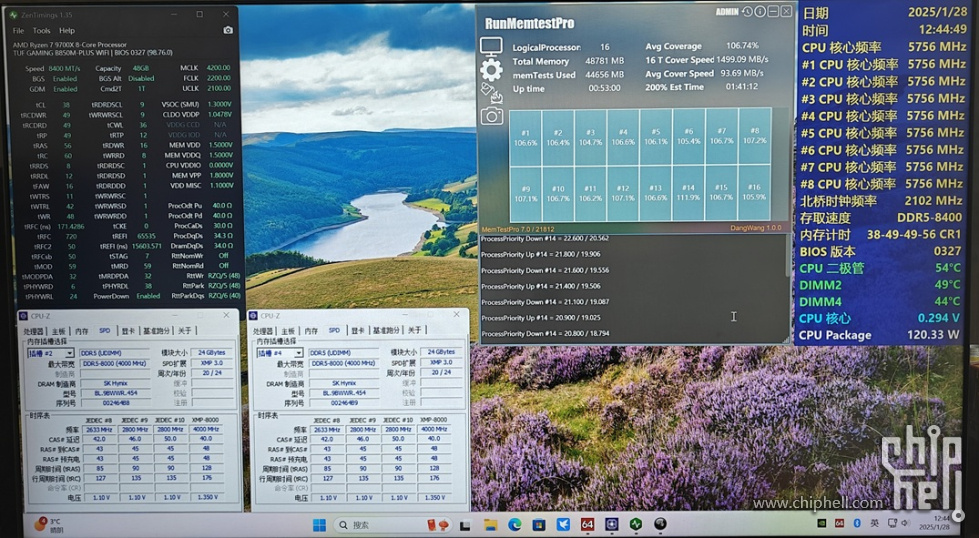
Task: Click the MEM VDD value 1.5000V in ZenTimings
Action: 221,145
